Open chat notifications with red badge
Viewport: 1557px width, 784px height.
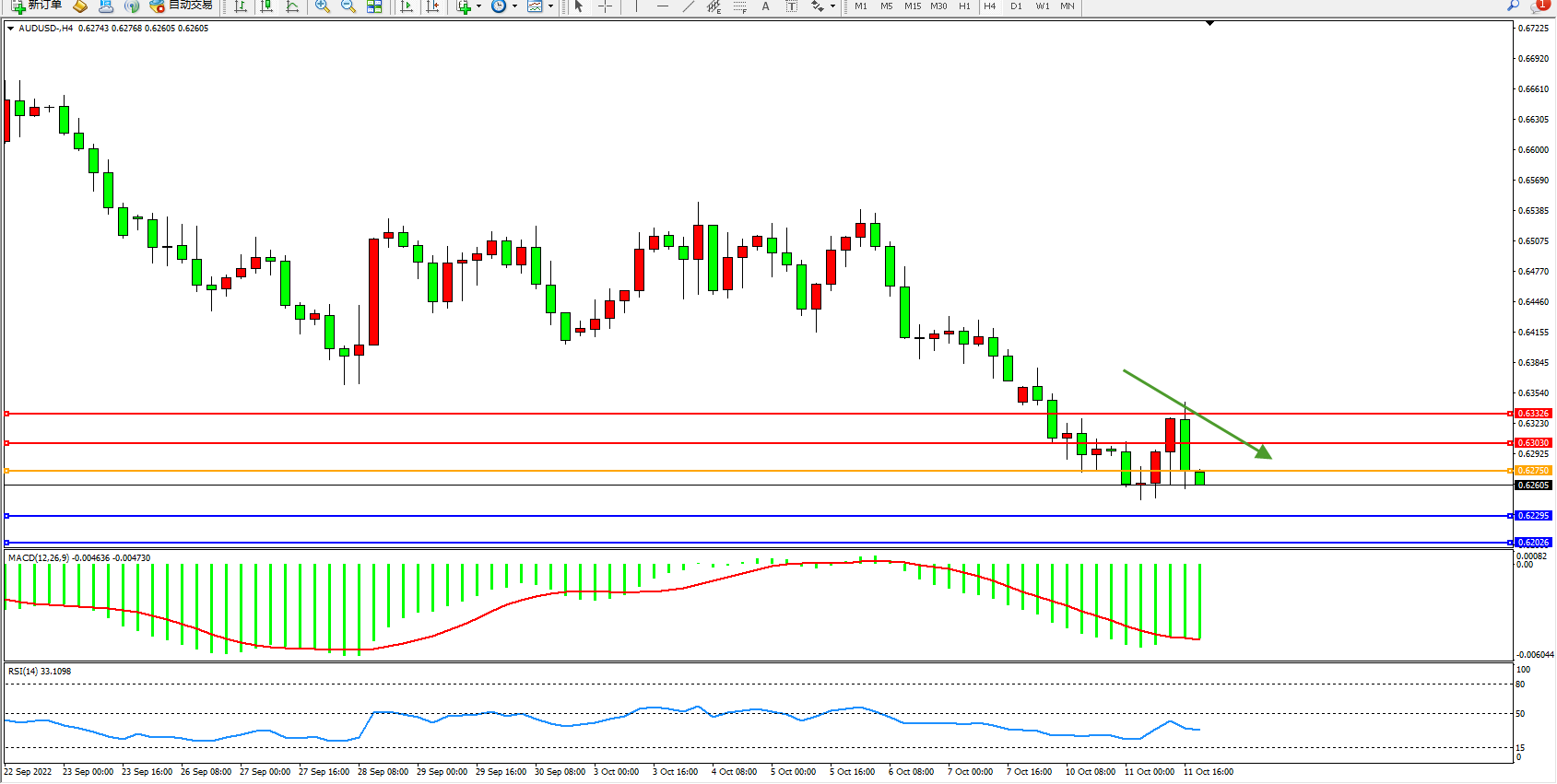pyautogui.click(x=1539, y=6)
